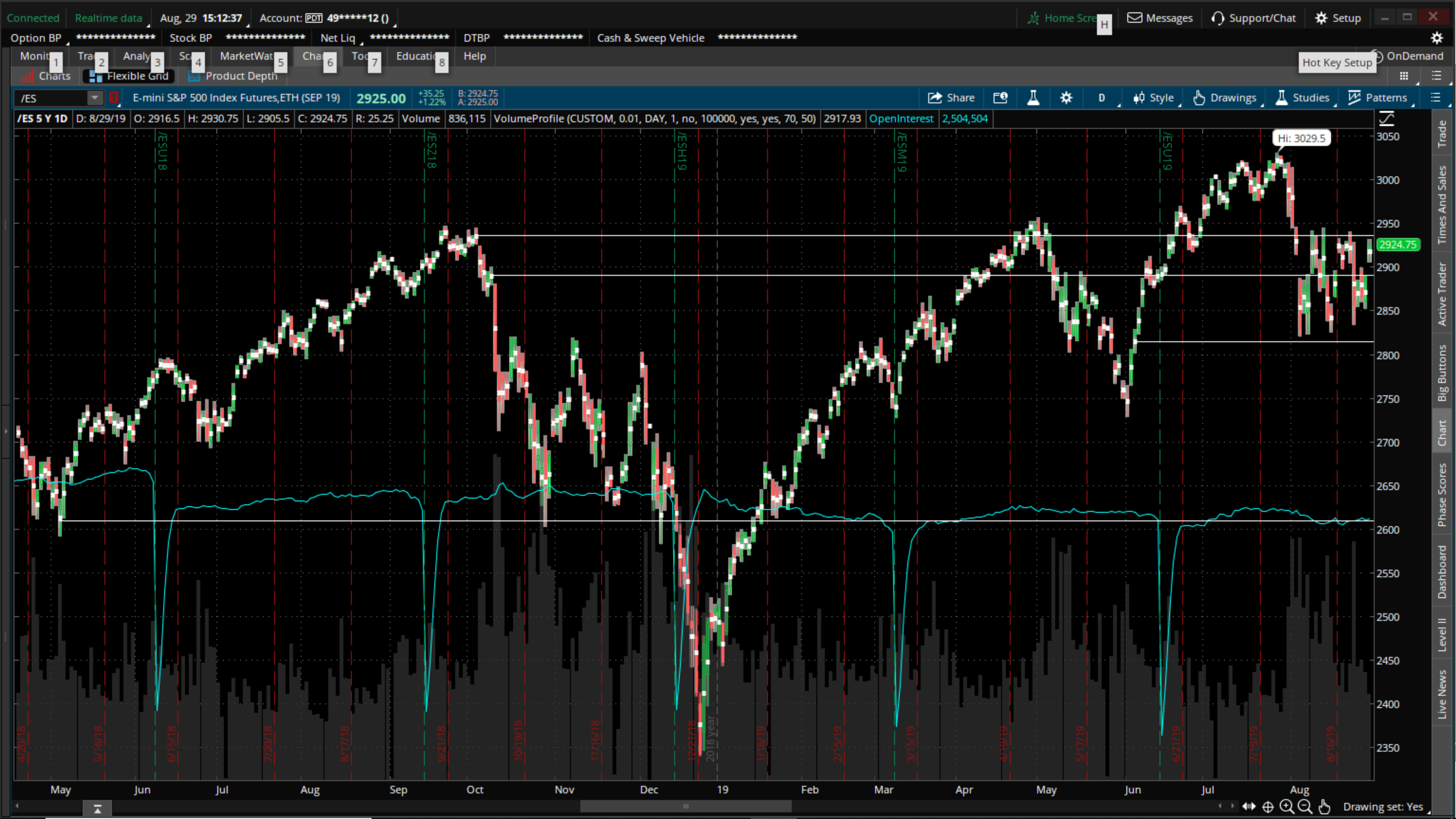Toggle Level II sidebar gadget
1456x819 pixels.
point(1442,635)
